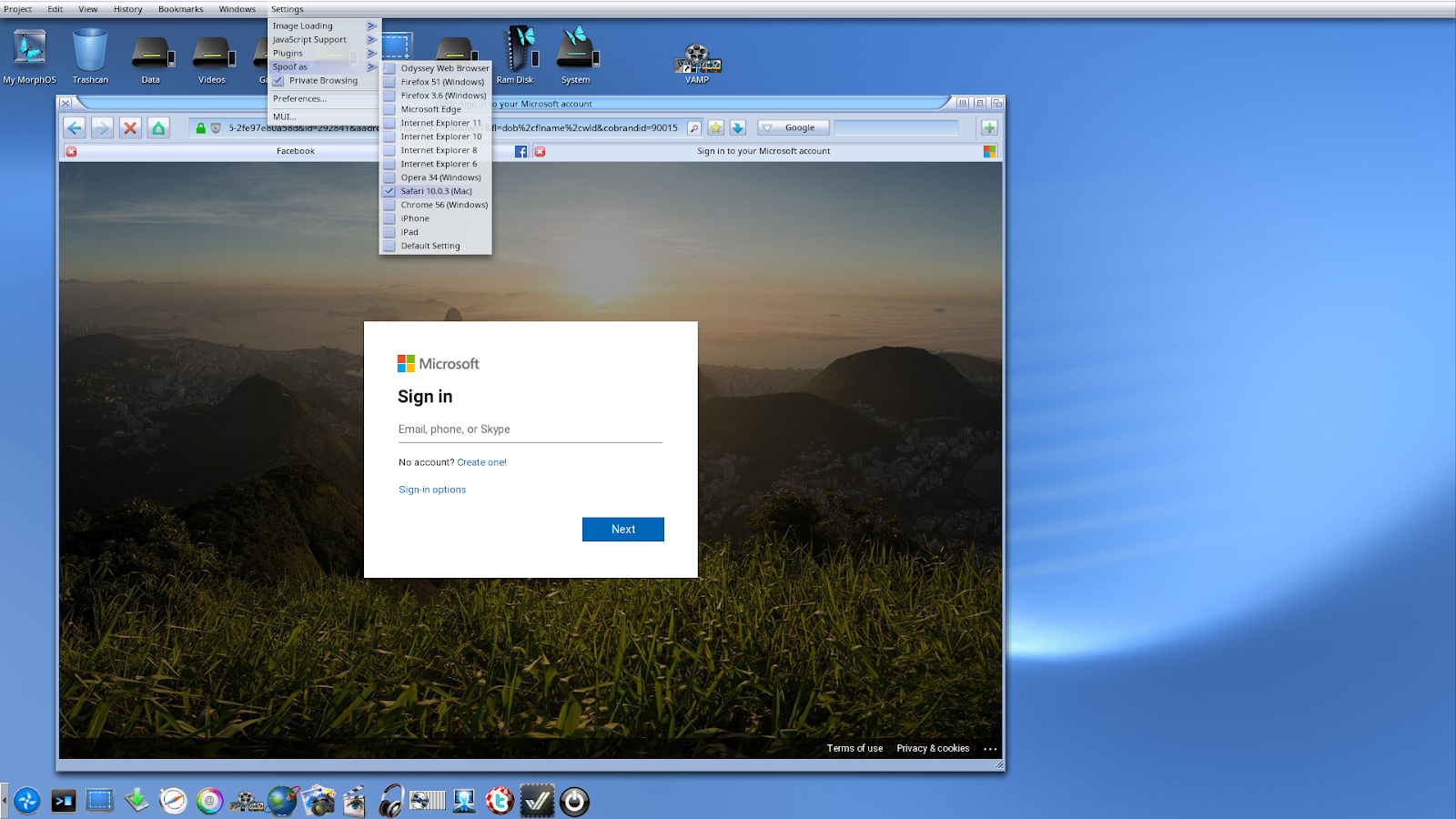Open the System drive icon
The height and width of the screenshot is (819, 1456).
tap(576, 56)
